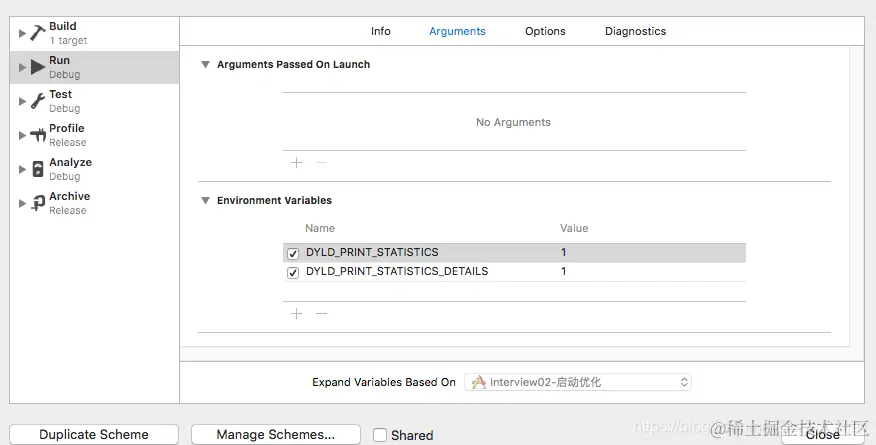Open the Diagnostics tab
This screenshot has width=876, height=445.
[635, 31]
